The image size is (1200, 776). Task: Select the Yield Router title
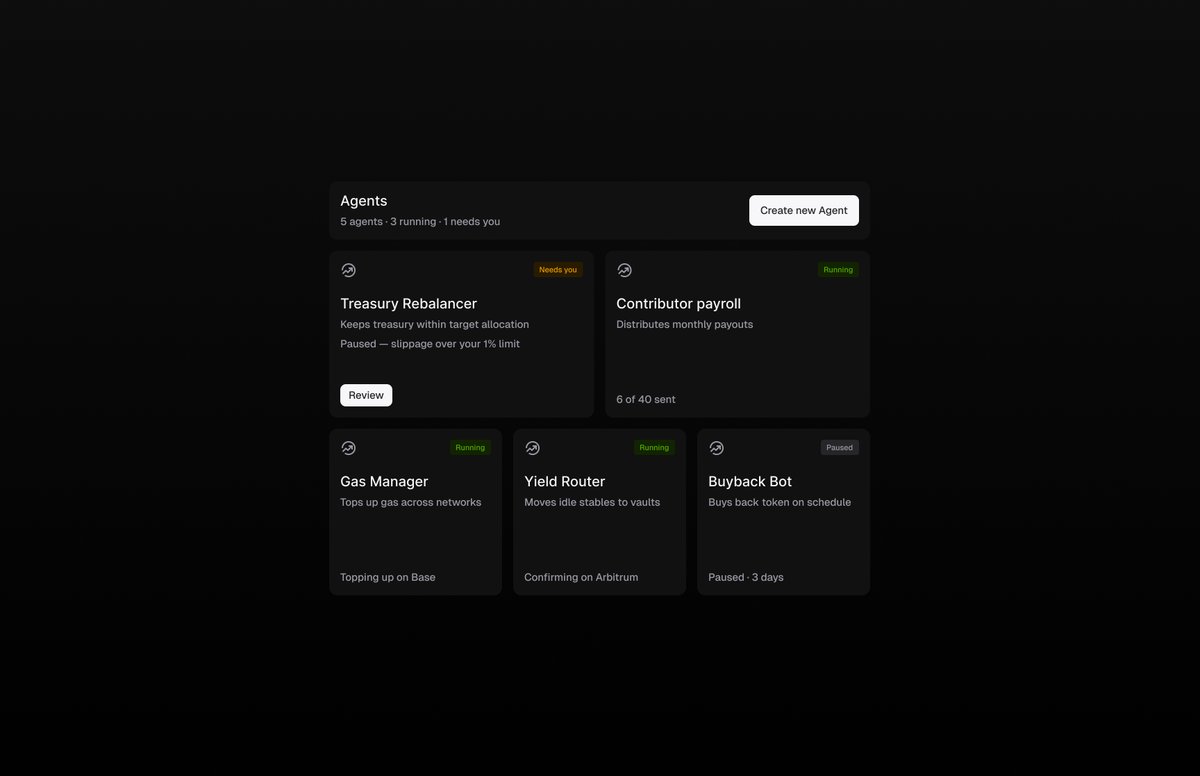(564, 481)
